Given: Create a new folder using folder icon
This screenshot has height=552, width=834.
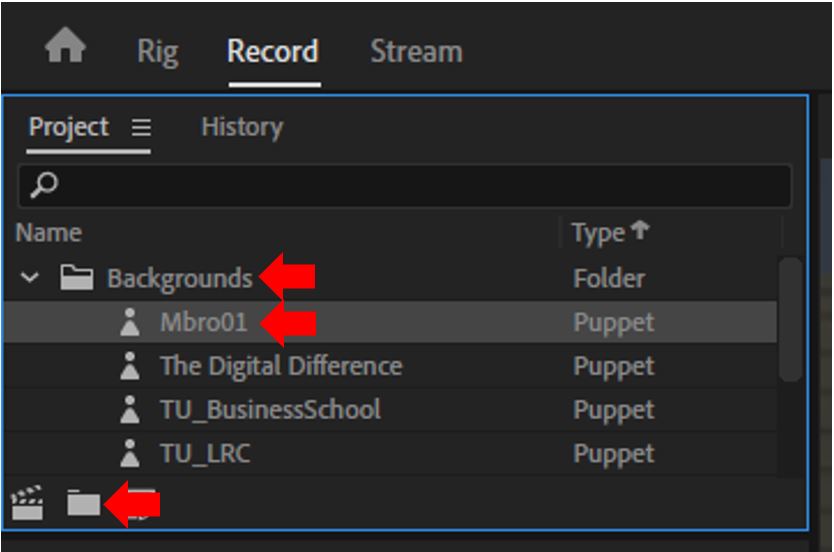Looking at the screenshot, I should pyautogui.click(x=84, y=503).
